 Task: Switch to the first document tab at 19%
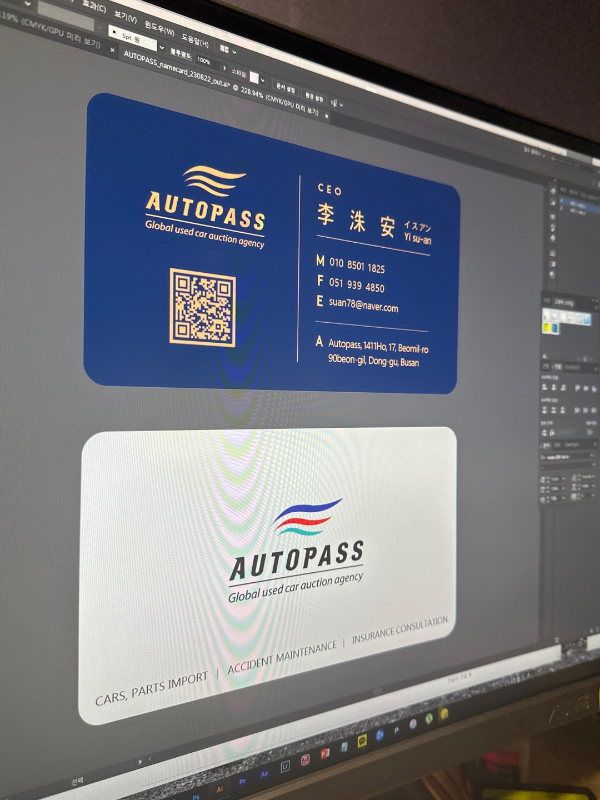point(50,29)
